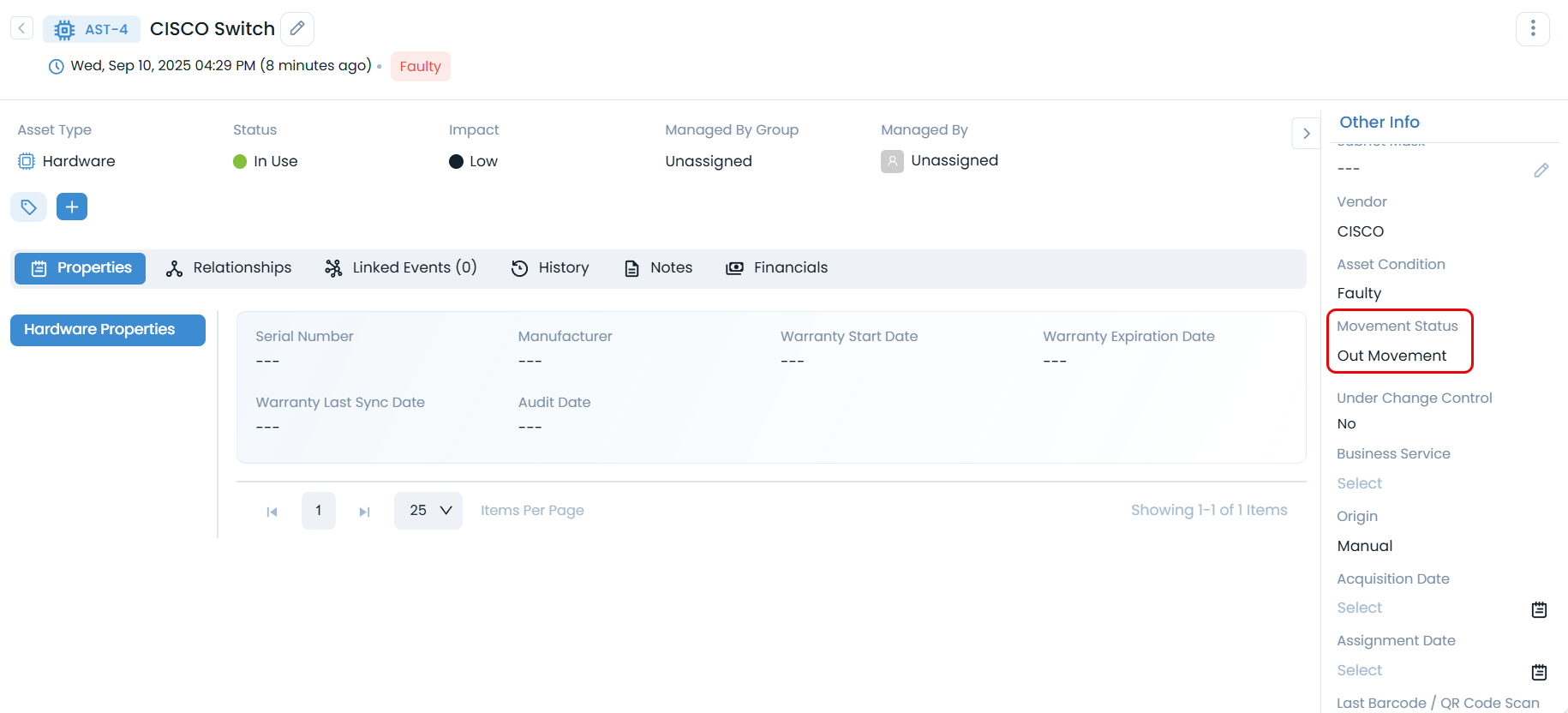Screen dimensions: 1568x713
Task: Open the Financials tab
Action: [x=776, y=268]
